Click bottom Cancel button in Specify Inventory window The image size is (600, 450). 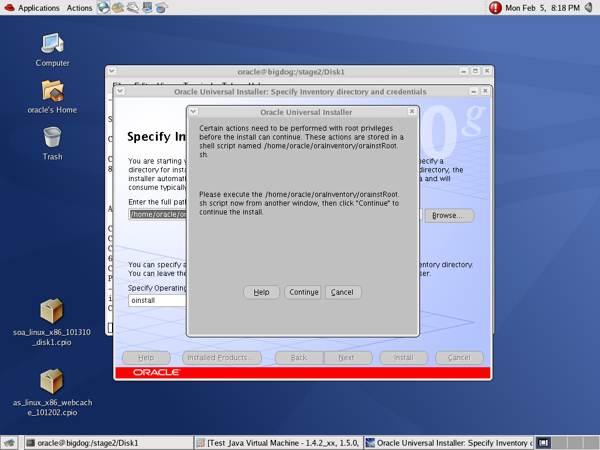click(459, 358)
